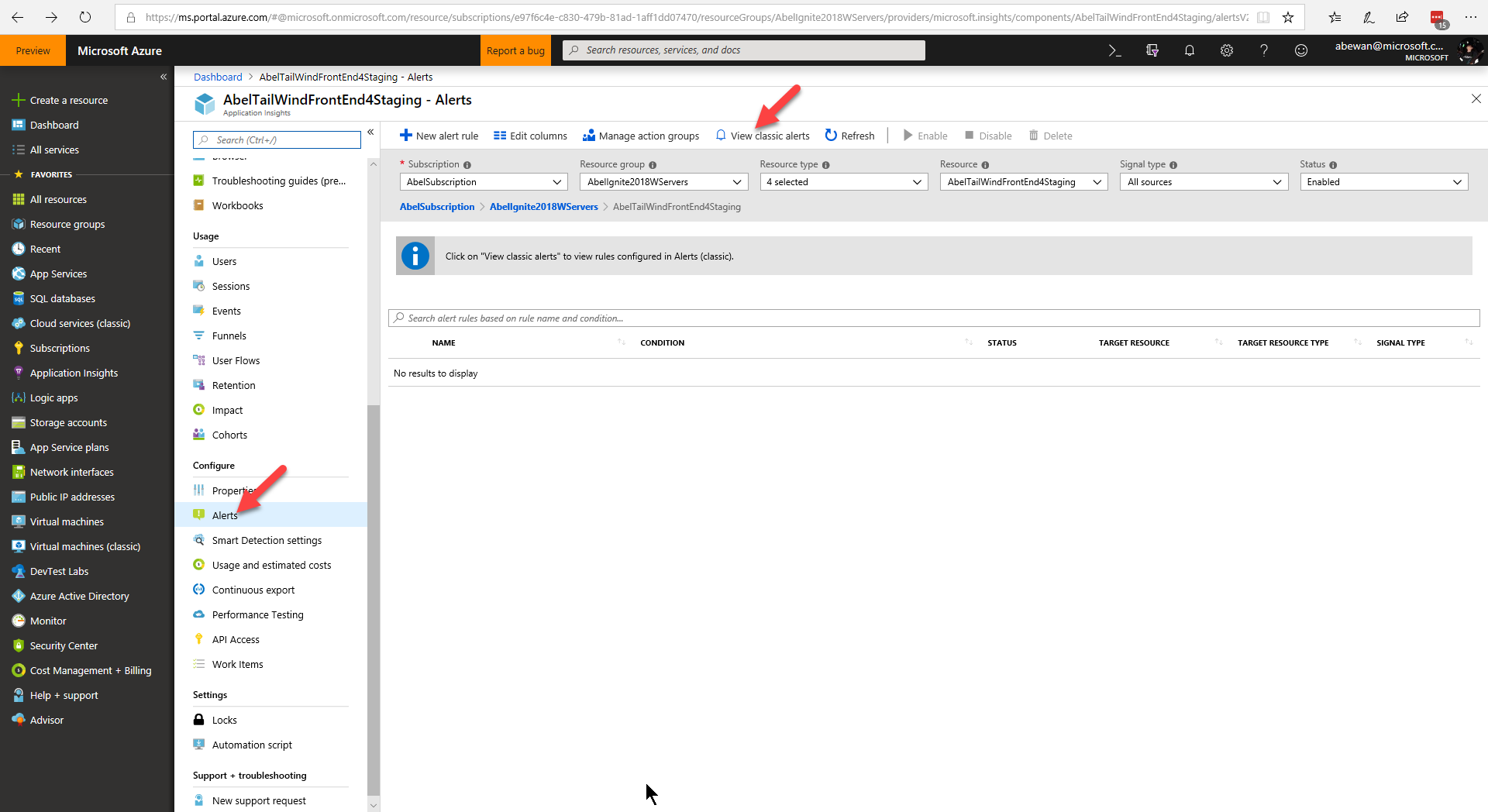Open the Preview badge
Image resolution: width=1488 pixels, height=812 pixels.
[33, 50]
